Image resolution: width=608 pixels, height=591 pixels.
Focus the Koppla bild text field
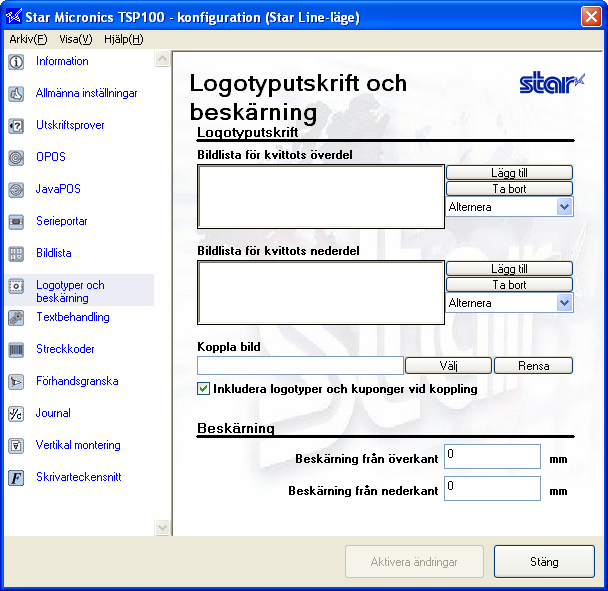pos(300,365)
